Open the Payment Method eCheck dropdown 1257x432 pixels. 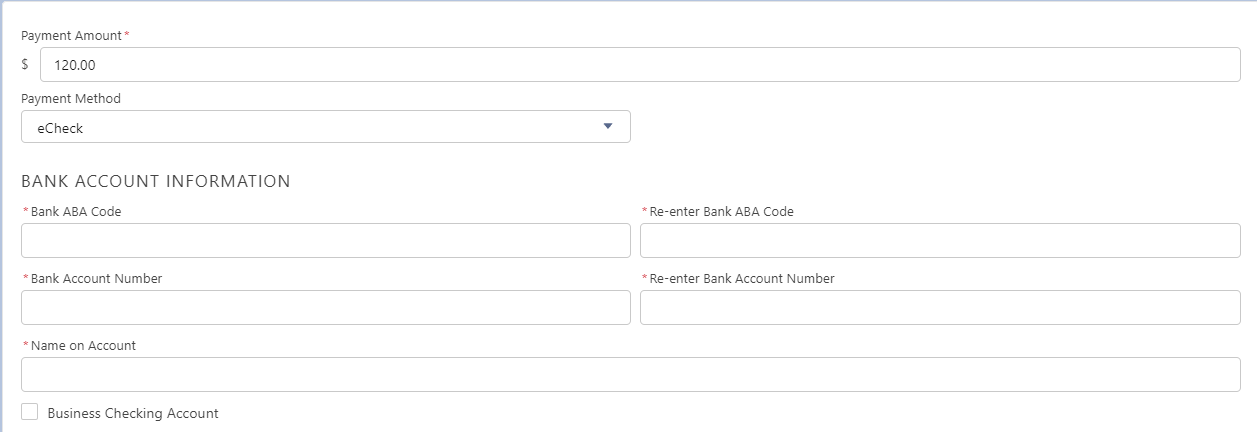point(325,127)
